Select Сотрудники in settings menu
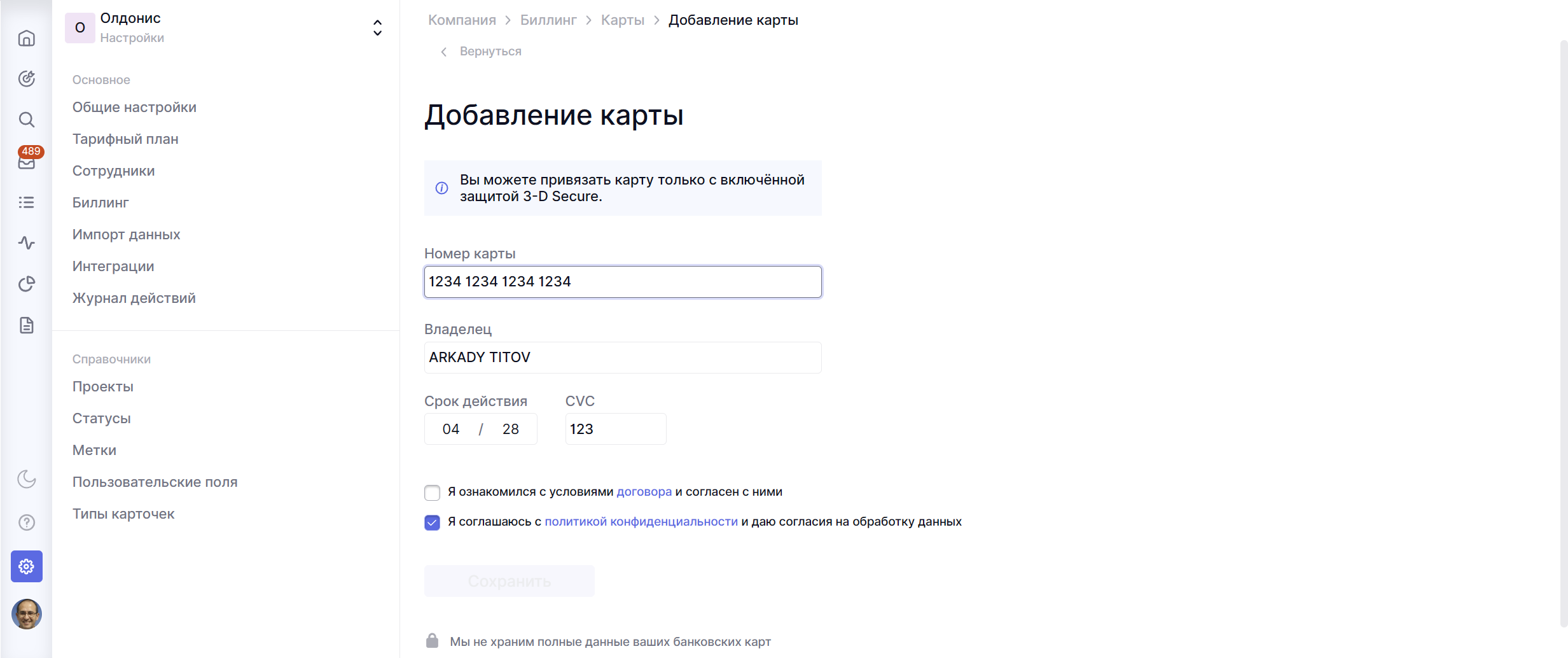This screenshot has height=658, width=1568. click(113, 171)
